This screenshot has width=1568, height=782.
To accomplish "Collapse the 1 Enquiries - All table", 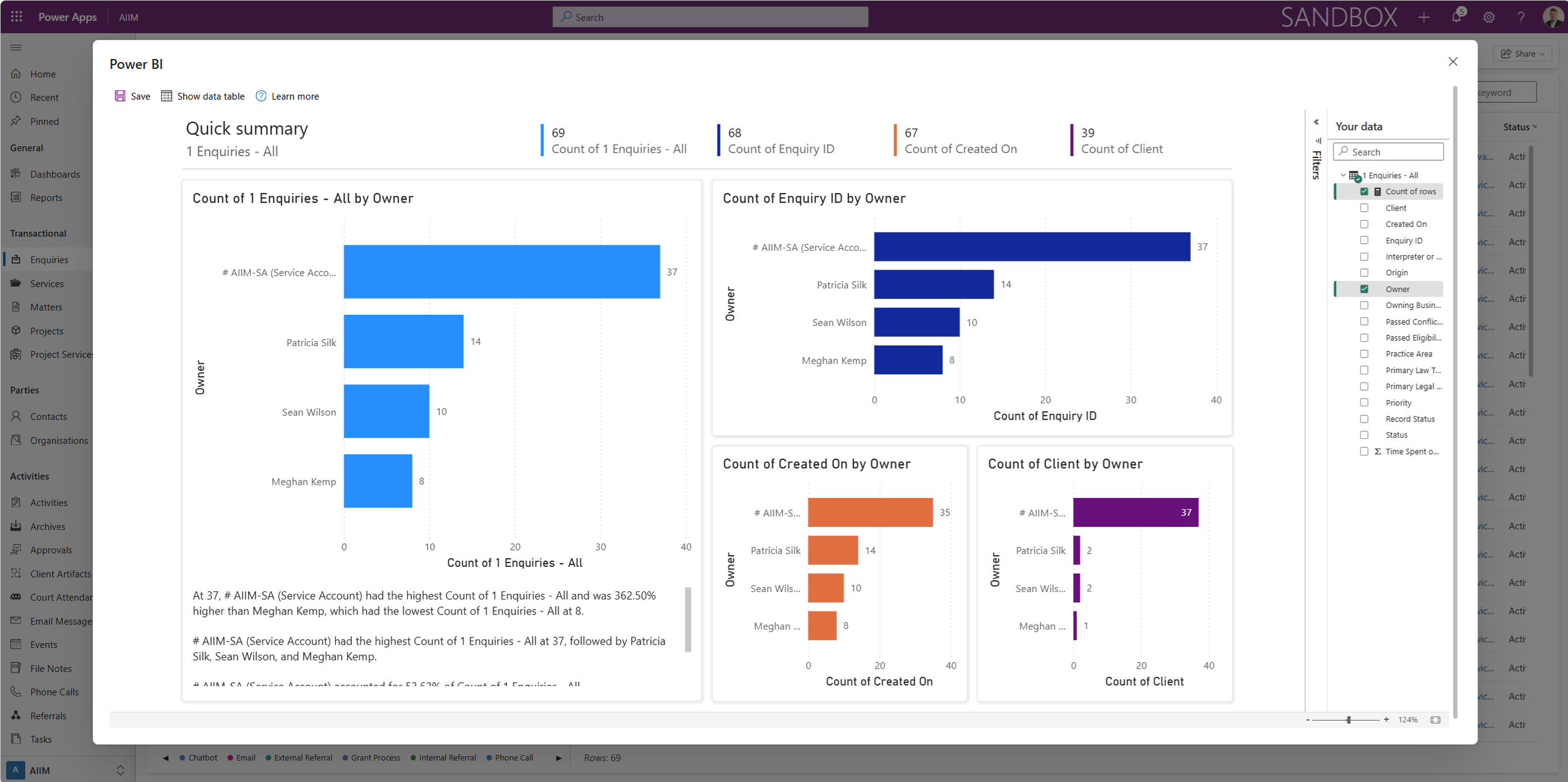I will coord(1343,176).
